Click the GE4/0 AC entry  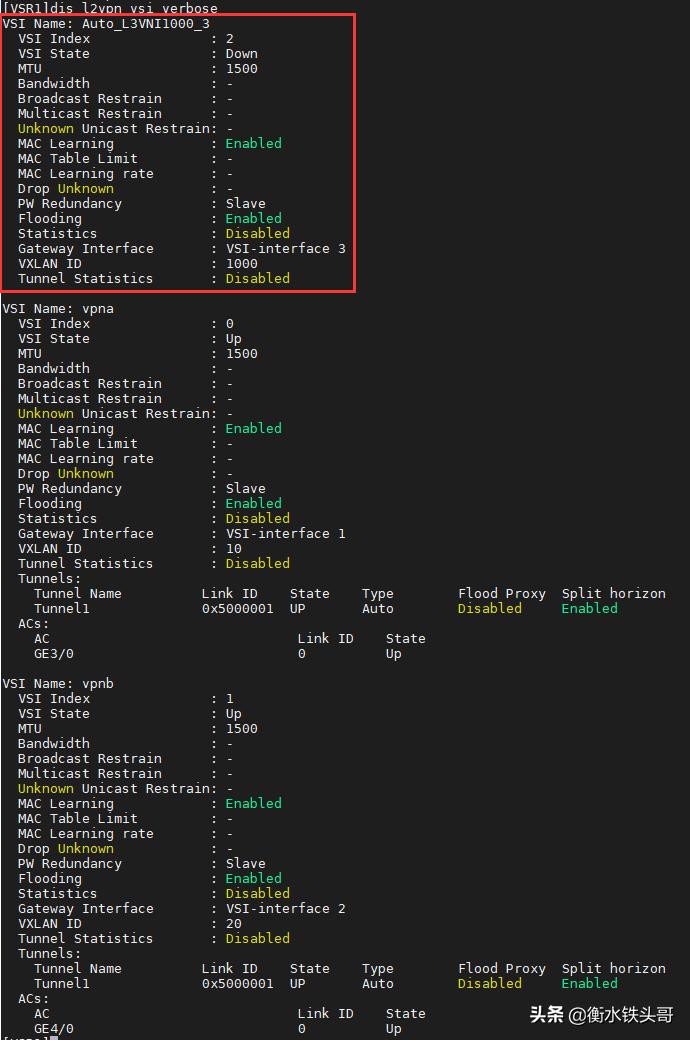tap(53, 1029)
